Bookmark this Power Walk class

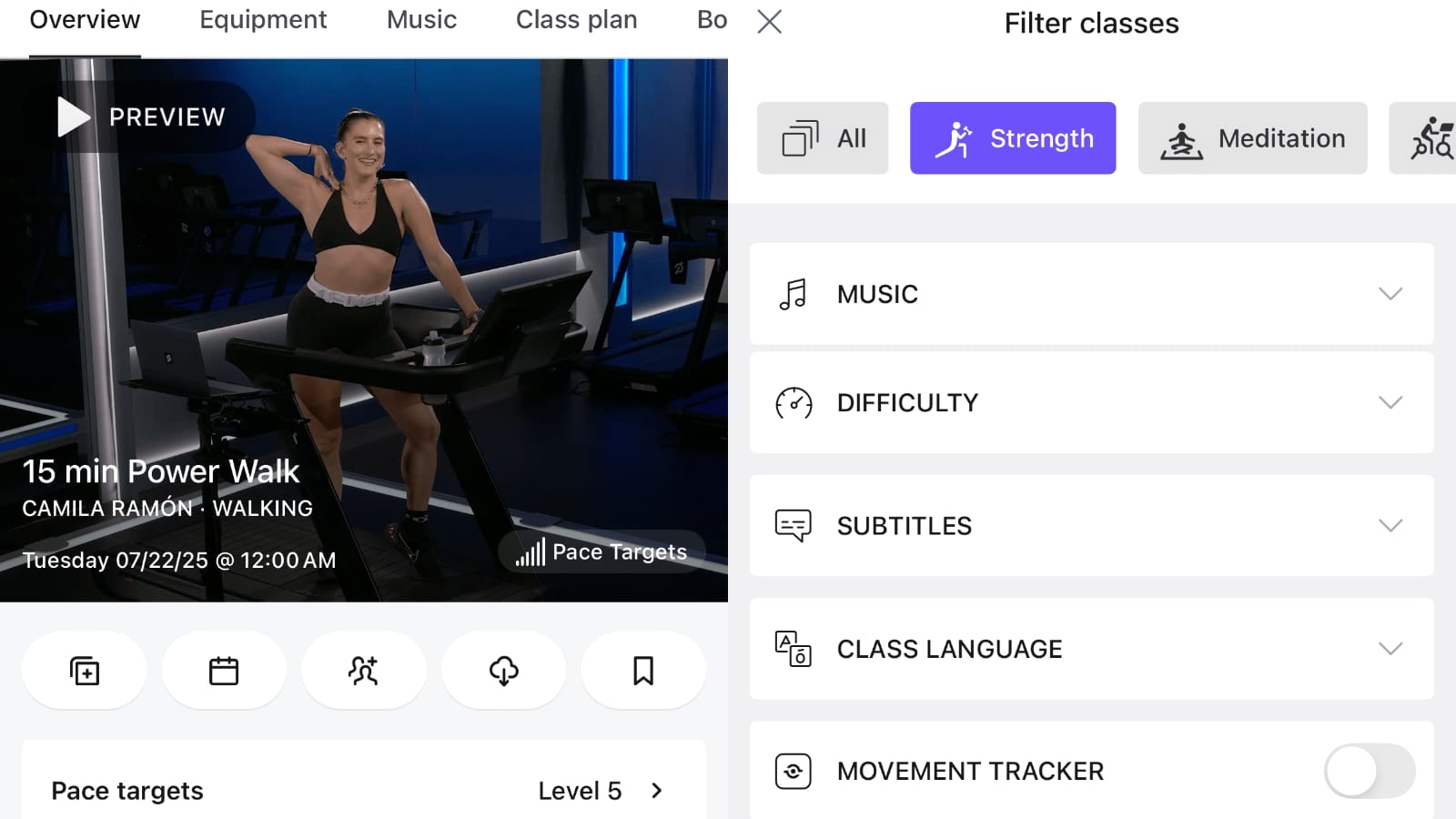coord(643,671)
